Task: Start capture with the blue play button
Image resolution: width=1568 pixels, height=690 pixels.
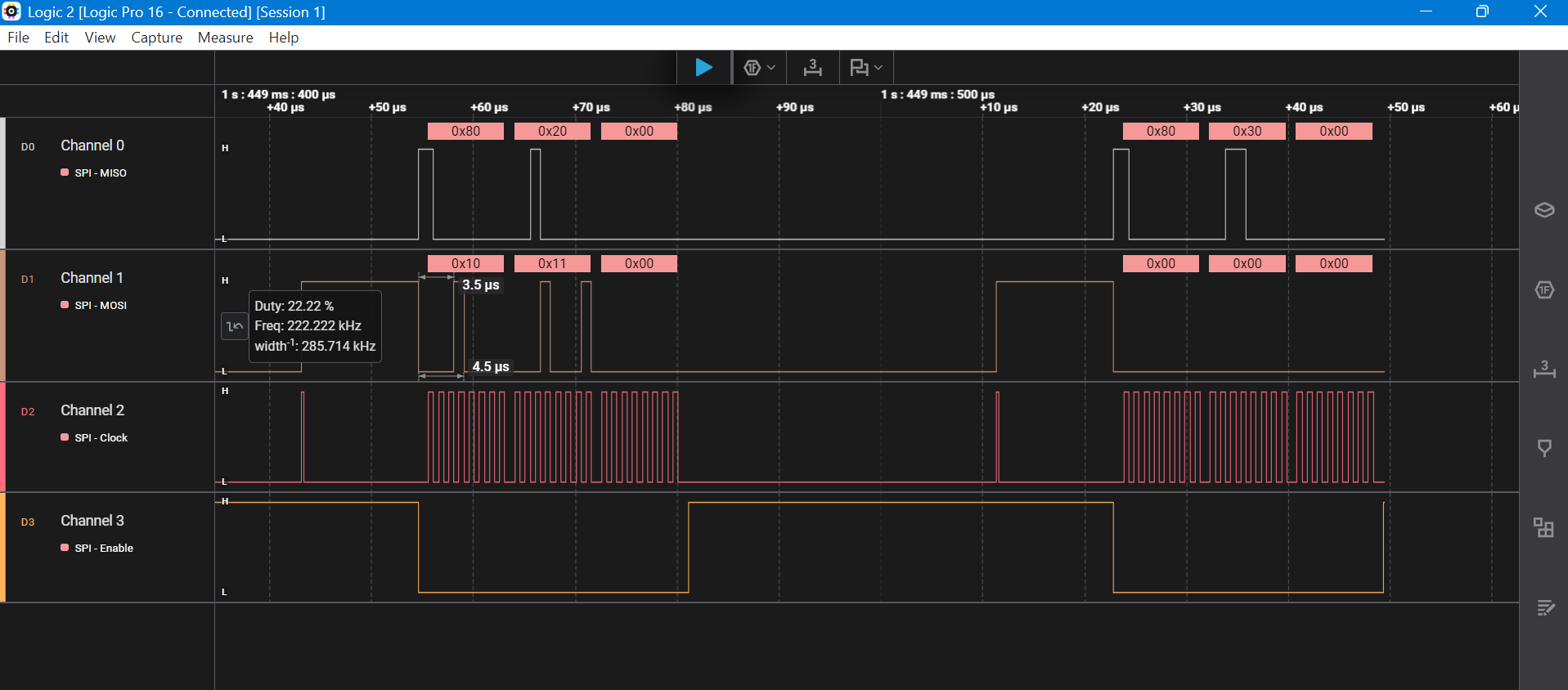Action: point(703,67)
